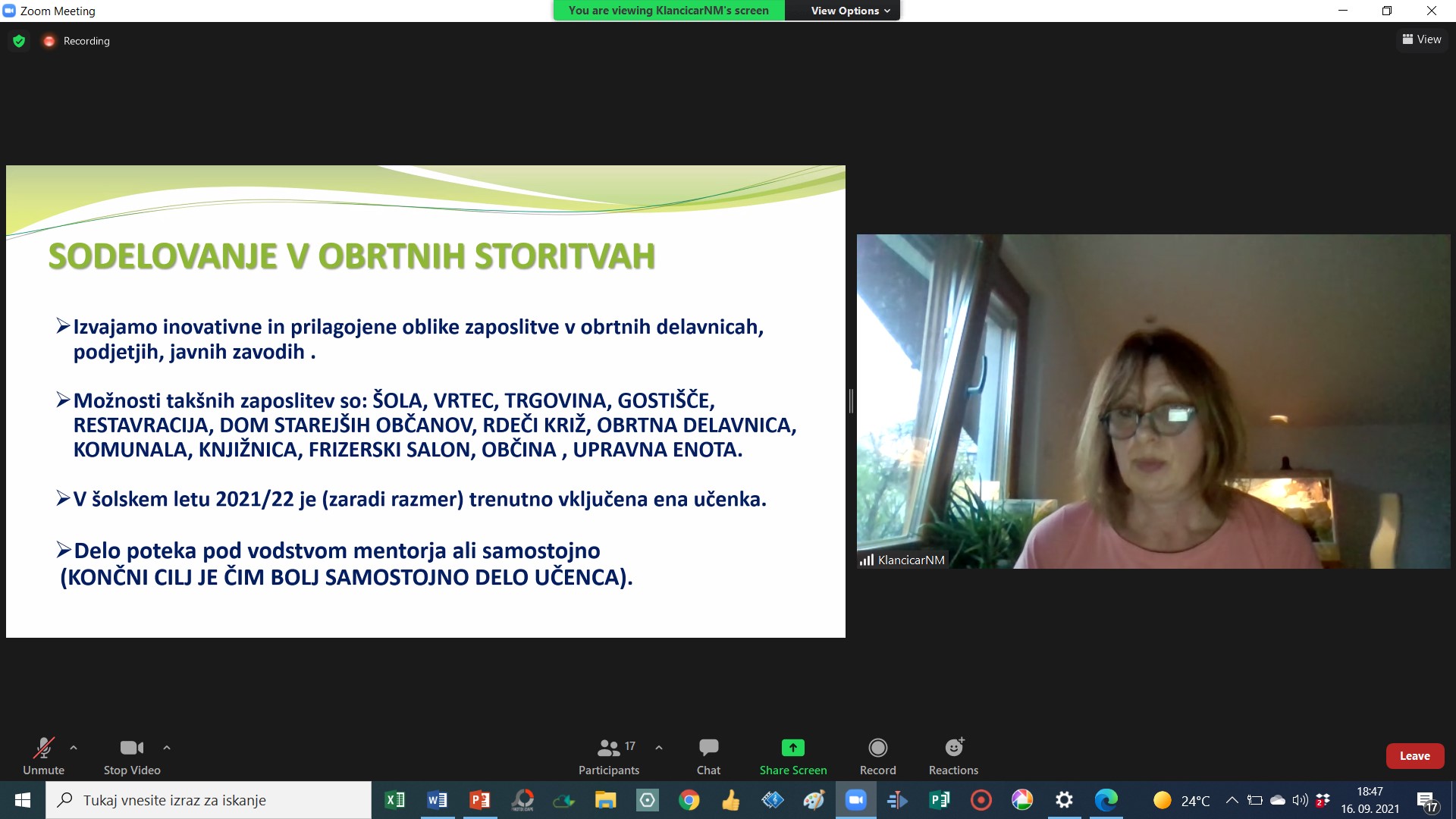
Task: Open the colorful pinwheel app in taskbar
Action: [x=1022, y=800]
